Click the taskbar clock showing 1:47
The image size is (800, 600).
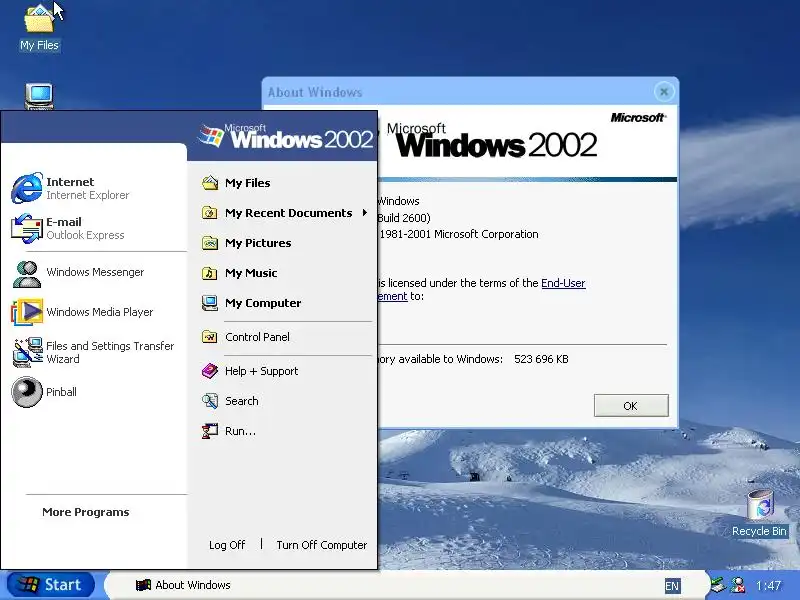click(x=768, y=585)
